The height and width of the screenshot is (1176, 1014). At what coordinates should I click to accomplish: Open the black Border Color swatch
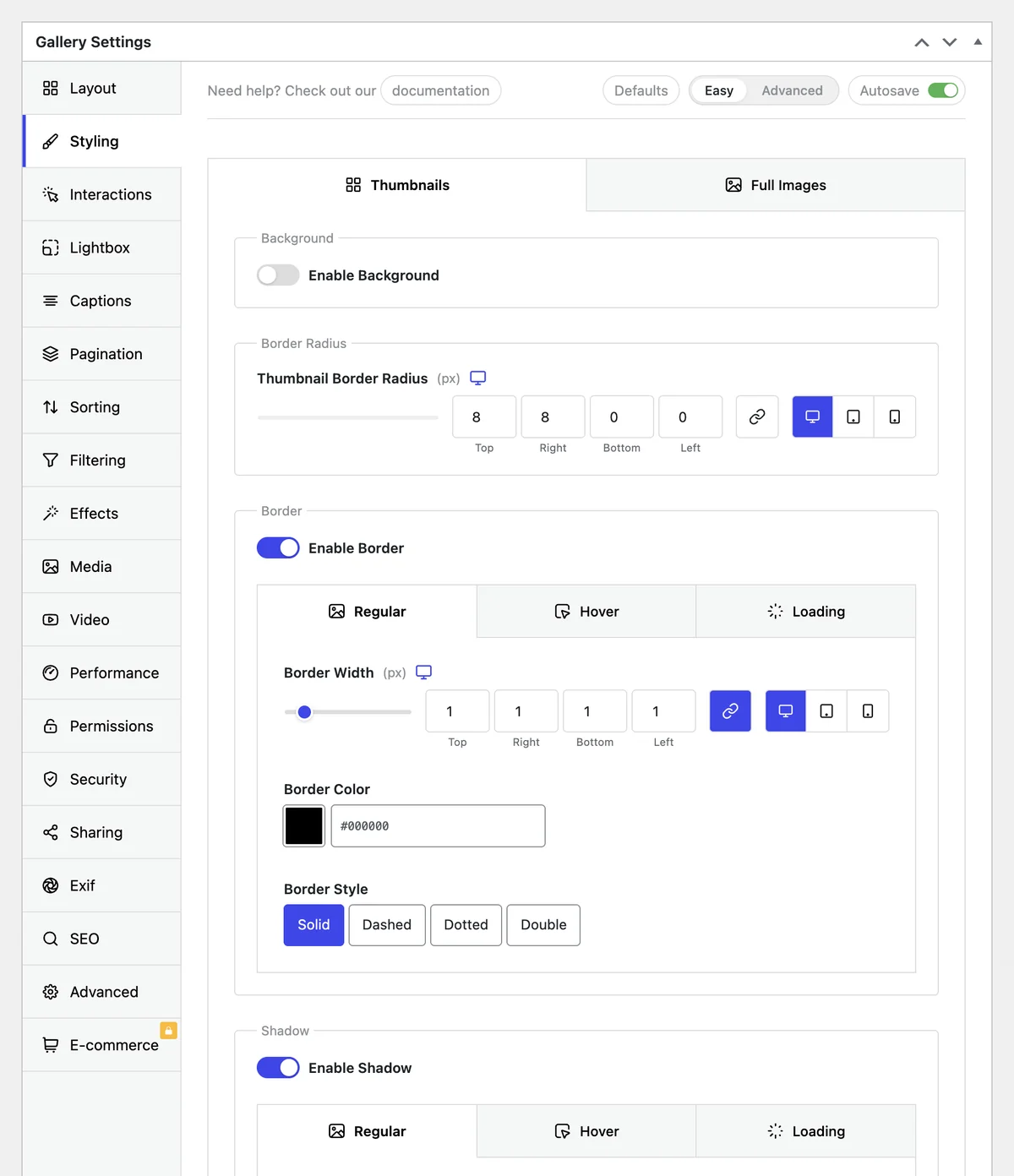point(304,825)
